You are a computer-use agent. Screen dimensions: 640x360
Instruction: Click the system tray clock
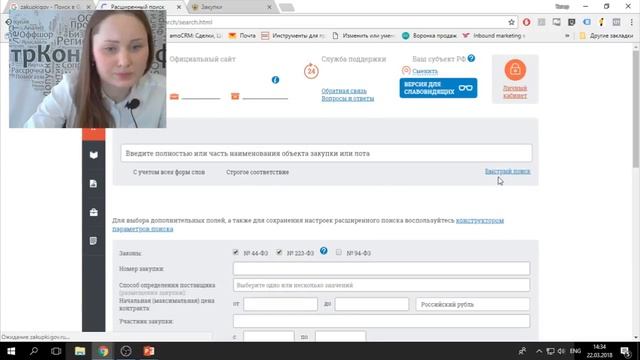point(600,351)
